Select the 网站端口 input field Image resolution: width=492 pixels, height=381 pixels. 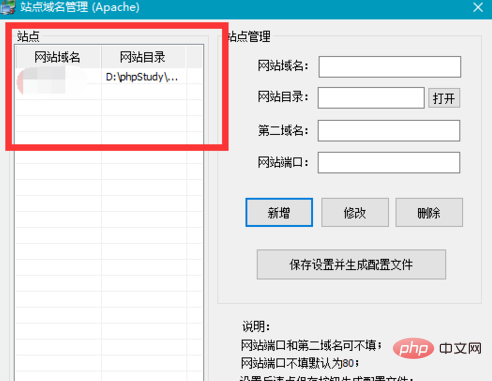pyautogui.click(x=389, y=163)
